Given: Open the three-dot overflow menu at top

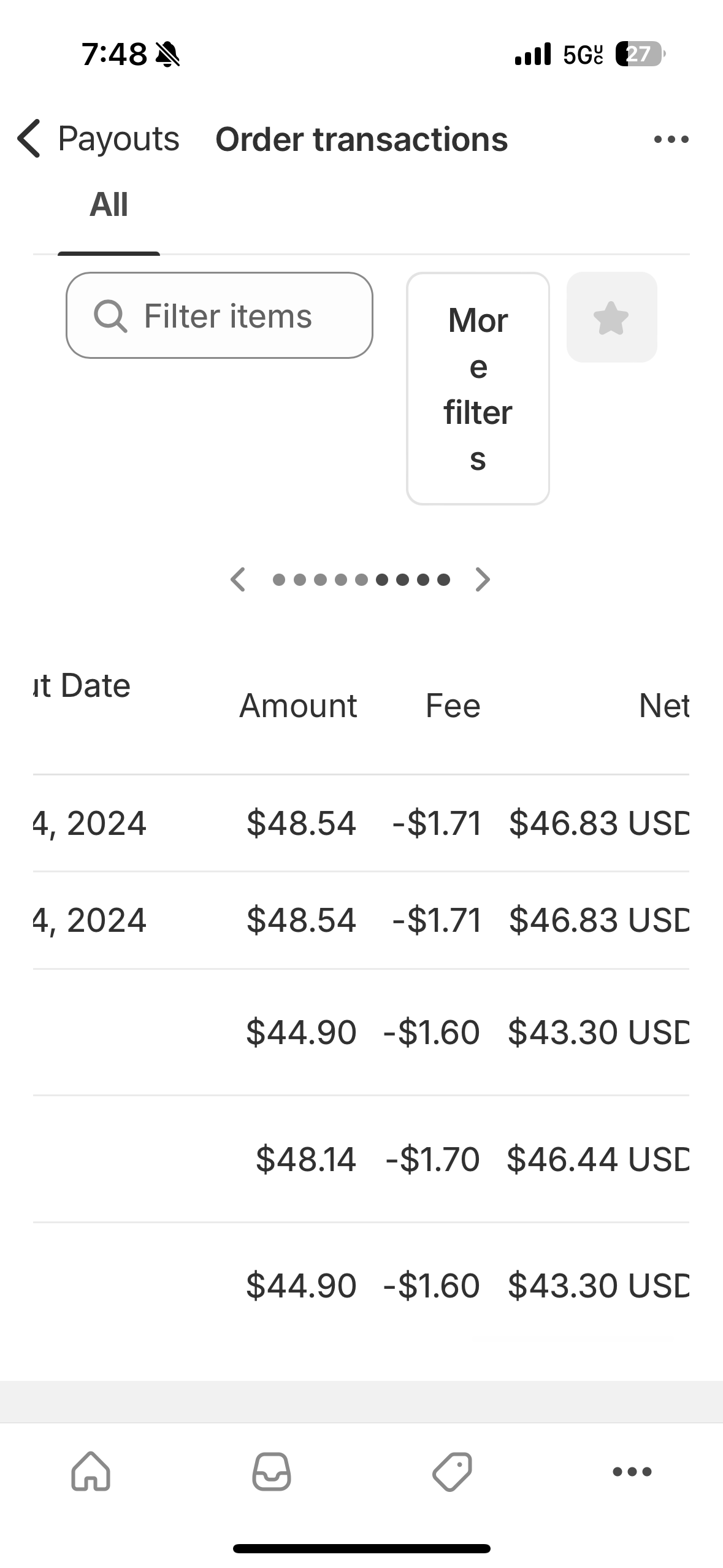Looking at the screenshot, I should point(671,139).
